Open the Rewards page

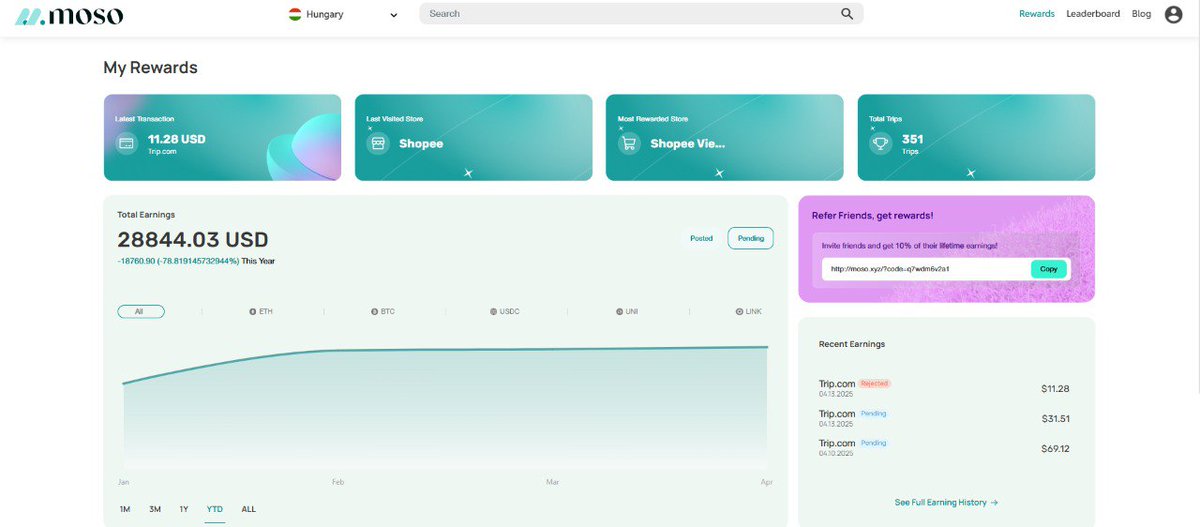(1037, 14)
